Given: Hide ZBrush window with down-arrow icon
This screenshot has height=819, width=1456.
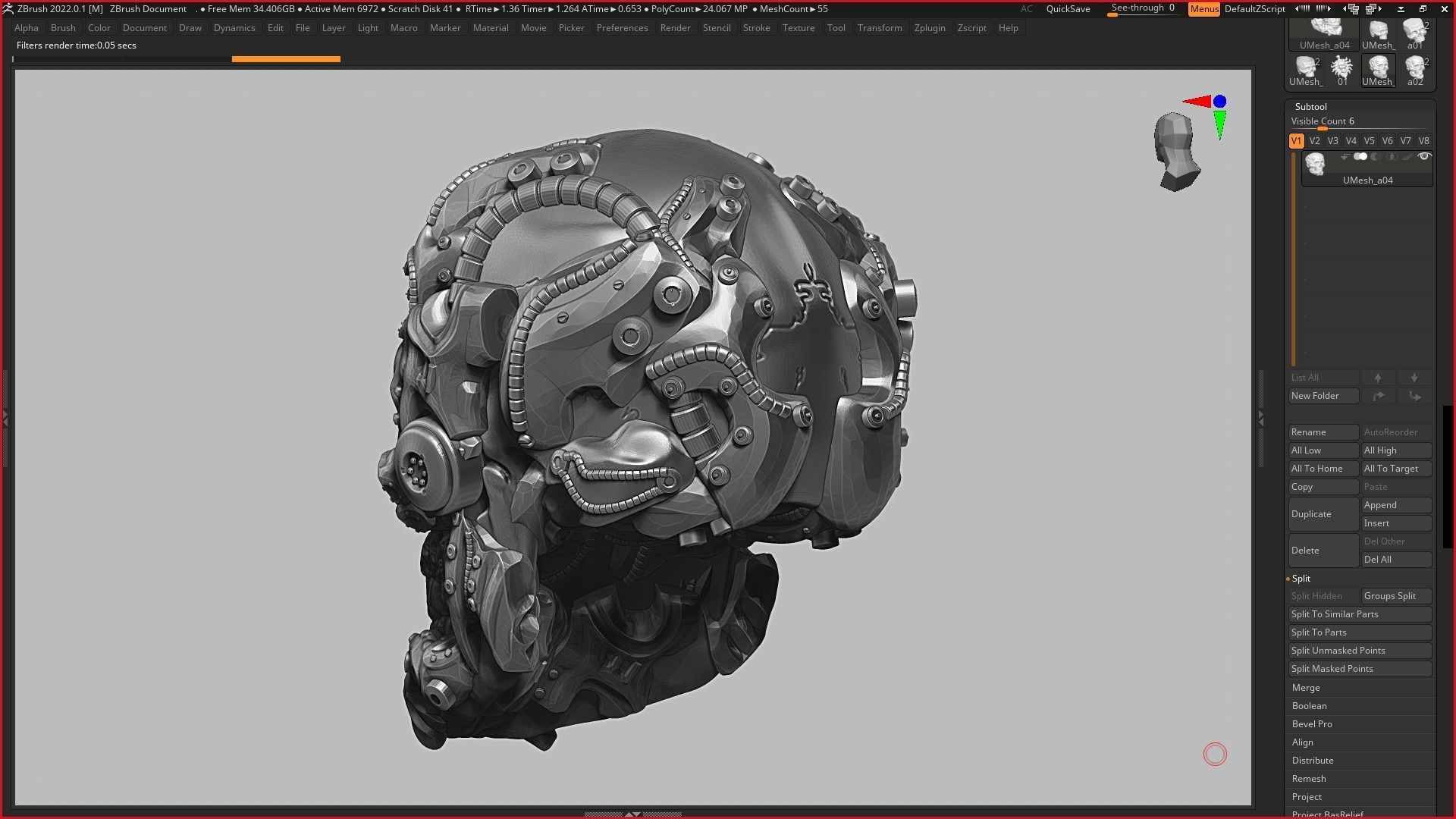Looking at the screenshot, I should click(x=1401, y=9).
